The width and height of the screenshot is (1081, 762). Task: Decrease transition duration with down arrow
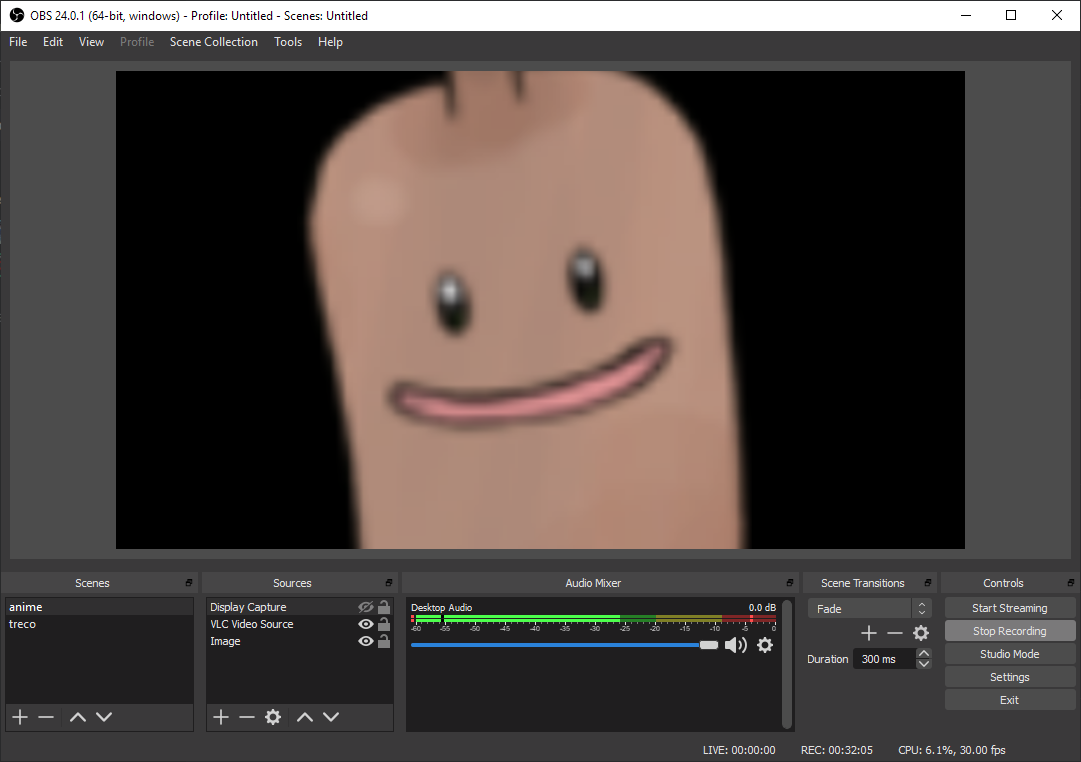tap(924, 664)
